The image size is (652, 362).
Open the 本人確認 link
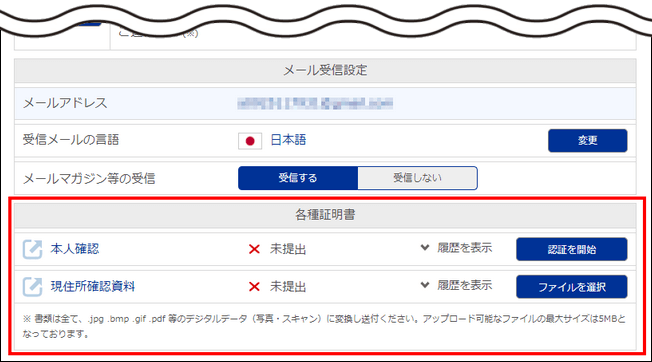point(75,249)
